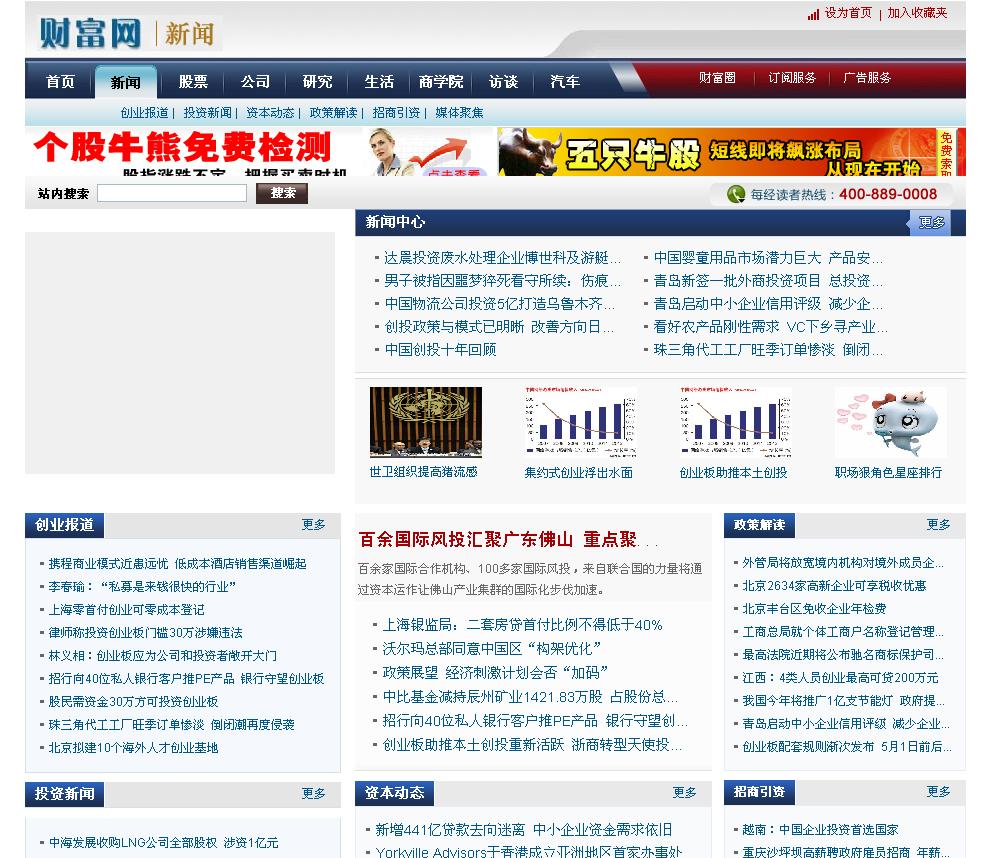Viewport: 988px width, 858px height.
Task: Open the 创业板助推本土创投 chart thumbnail
Action: point(735,422)
